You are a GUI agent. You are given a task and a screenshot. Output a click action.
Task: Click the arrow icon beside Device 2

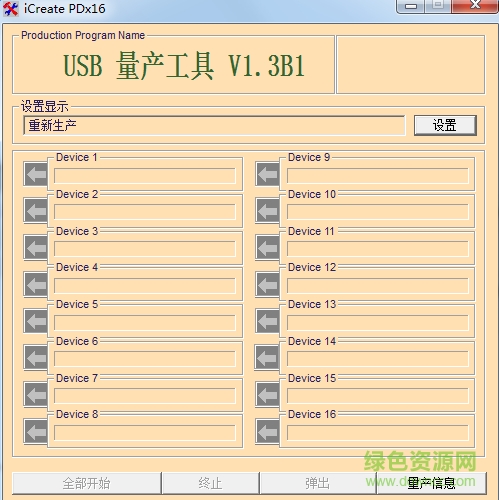click(36, 211)
